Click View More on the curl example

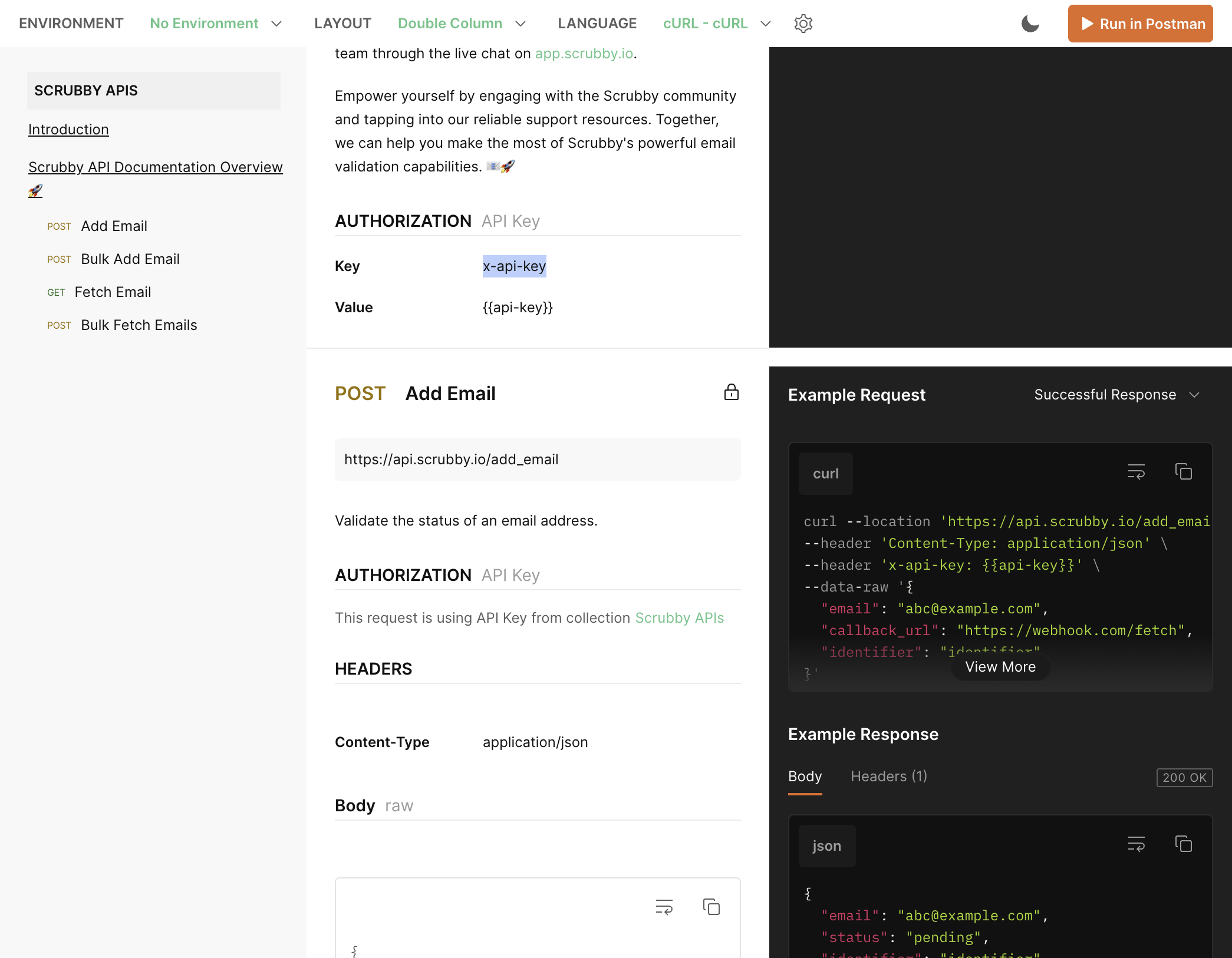tap(1000, 667)
